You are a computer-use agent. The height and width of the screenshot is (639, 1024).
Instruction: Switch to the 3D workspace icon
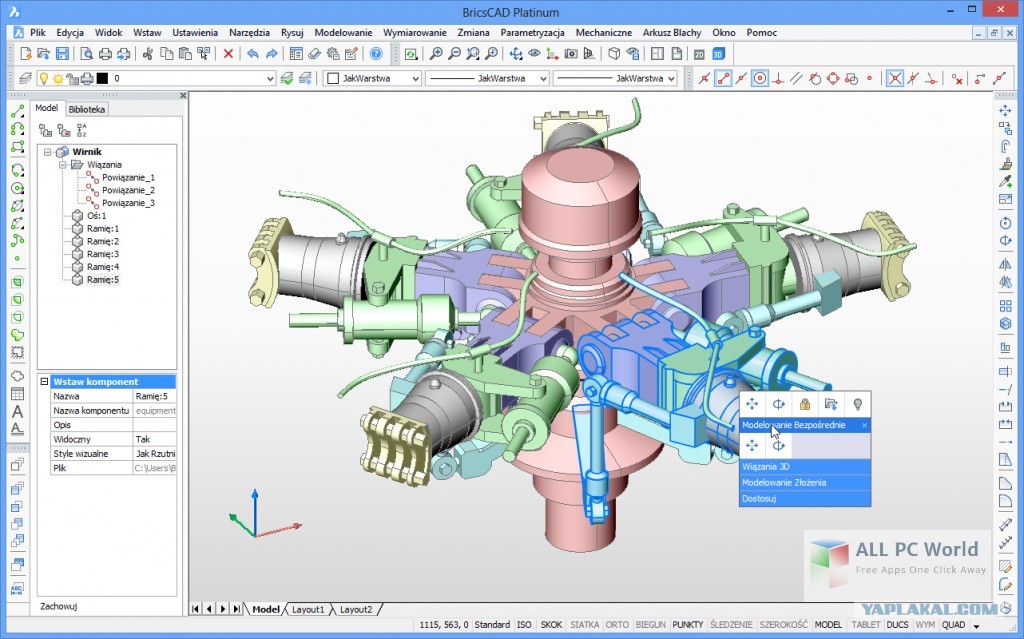[x=718, y=54]
